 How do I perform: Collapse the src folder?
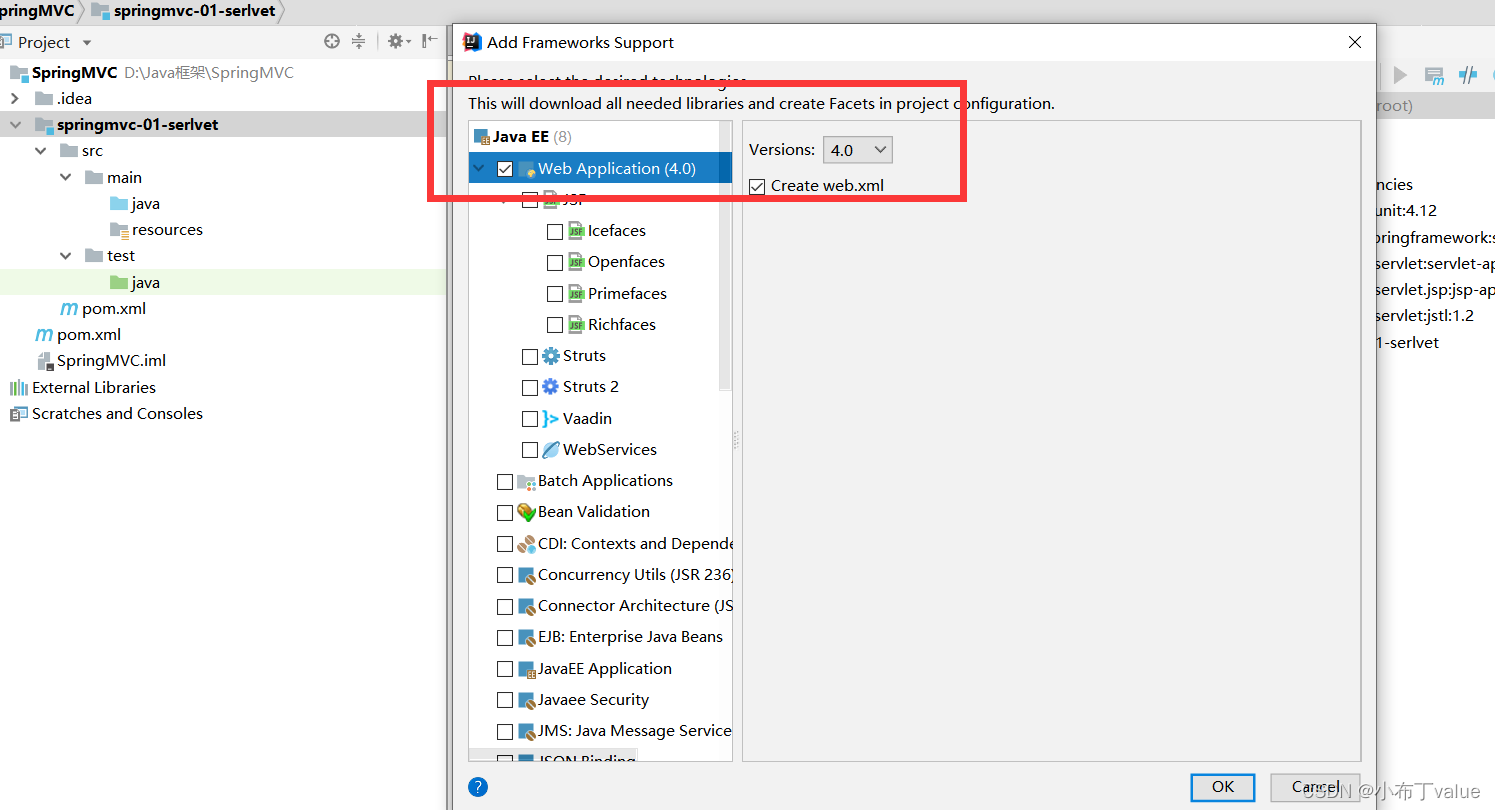(41, 151)
